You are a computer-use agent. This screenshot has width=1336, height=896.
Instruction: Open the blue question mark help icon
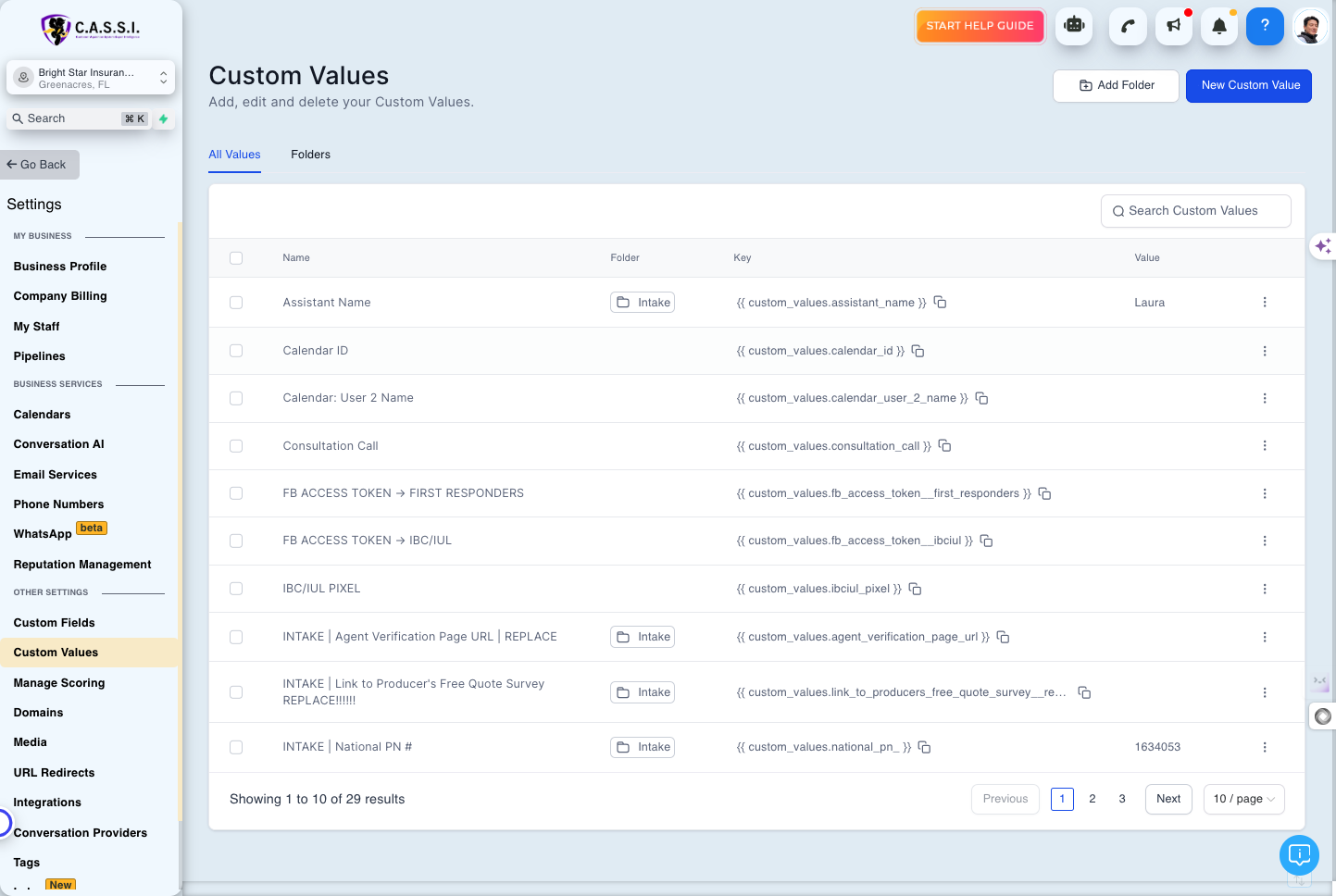[1265, 26]
